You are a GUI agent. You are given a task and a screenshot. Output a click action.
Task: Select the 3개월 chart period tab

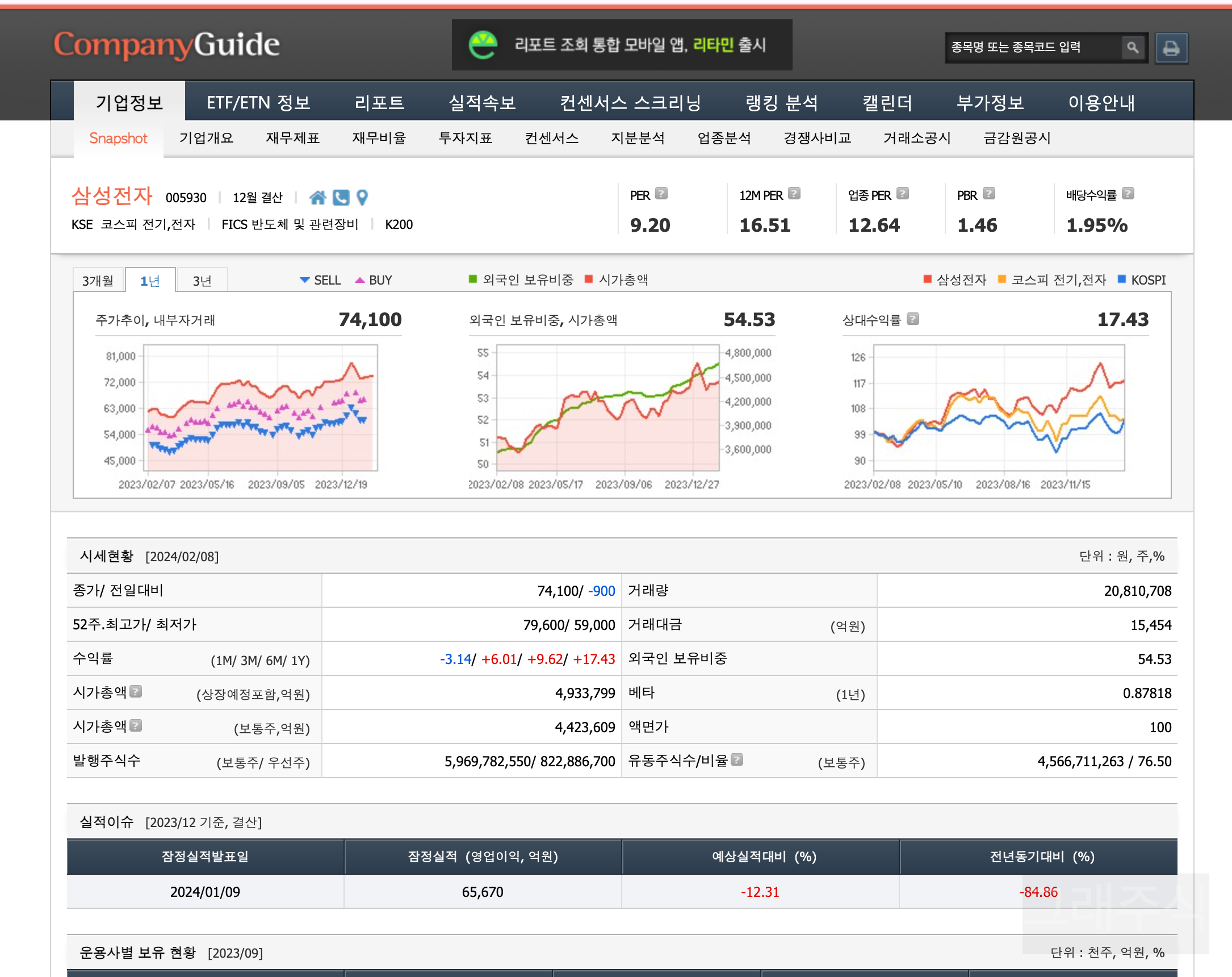pyautogui.click(x=98, y=281)
